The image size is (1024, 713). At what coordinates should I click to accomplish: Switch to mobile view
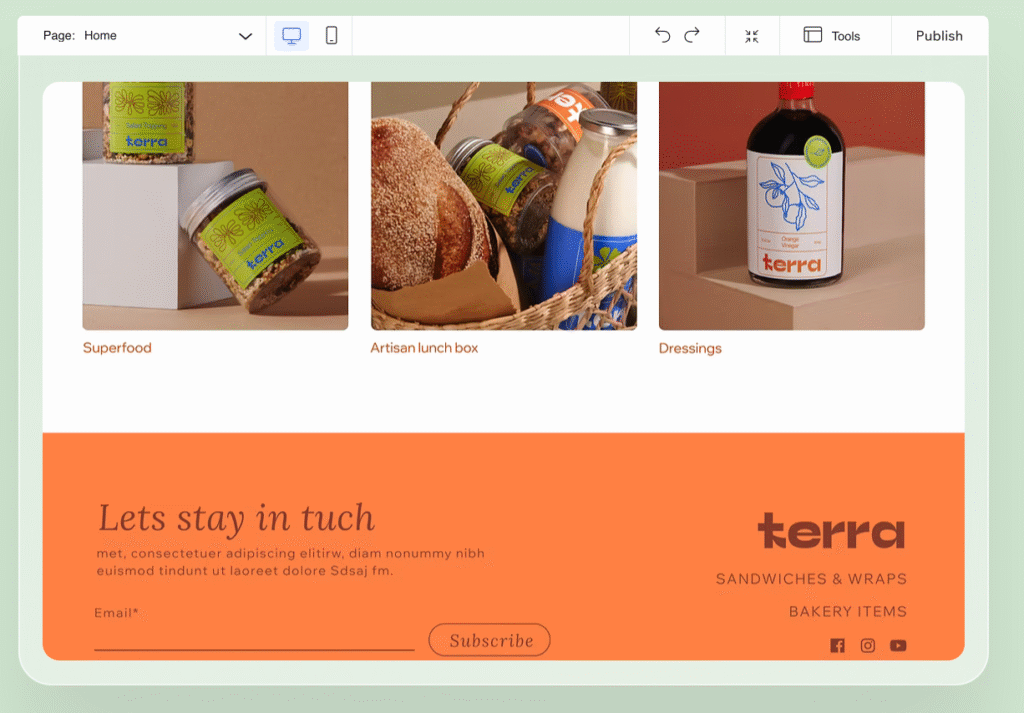pyautogui.click(x=332, y=36)
